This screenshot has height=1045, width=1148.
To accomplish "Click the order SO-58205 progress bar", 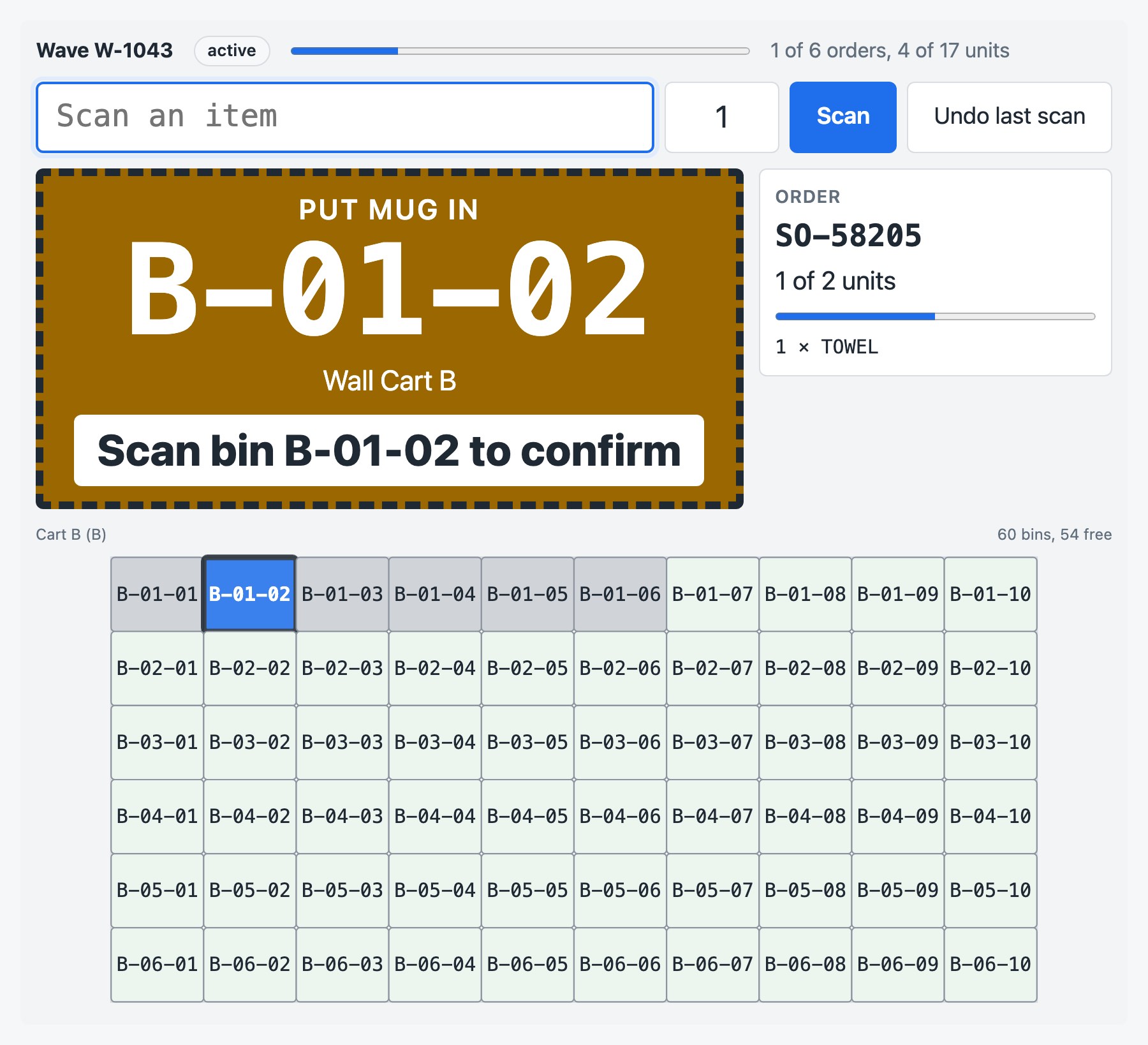I will (x=935, y=316).
